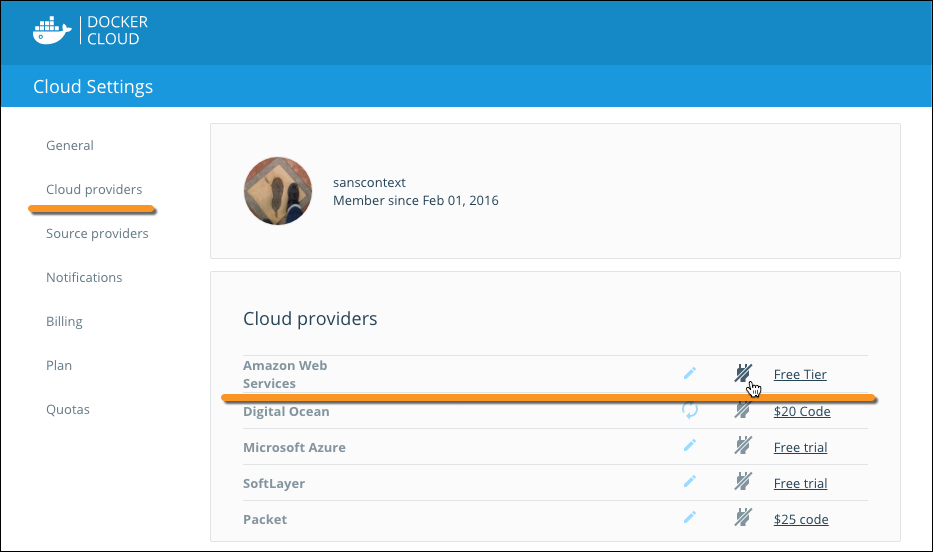Image resolution: width=933 pixels, height=552 pixels.
Task: Open the AWS Free Tier link
Action: (800, 375)
